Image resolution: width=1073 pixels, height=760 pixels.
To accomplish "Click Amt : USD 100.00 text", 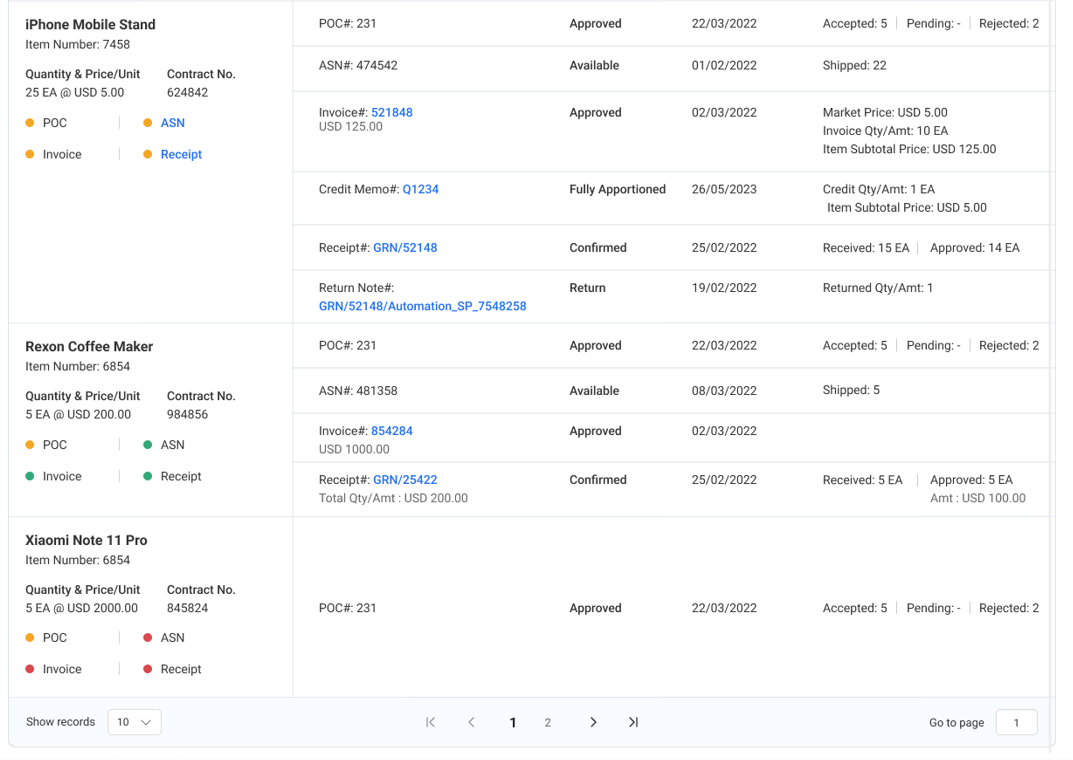I will click(x=978, y=499).
